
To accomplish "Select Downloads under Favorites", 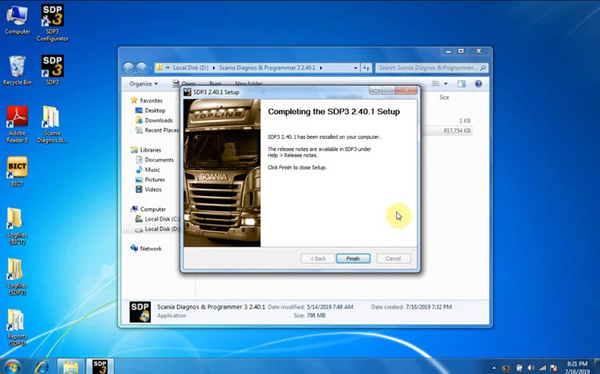I will coord(158,120).
